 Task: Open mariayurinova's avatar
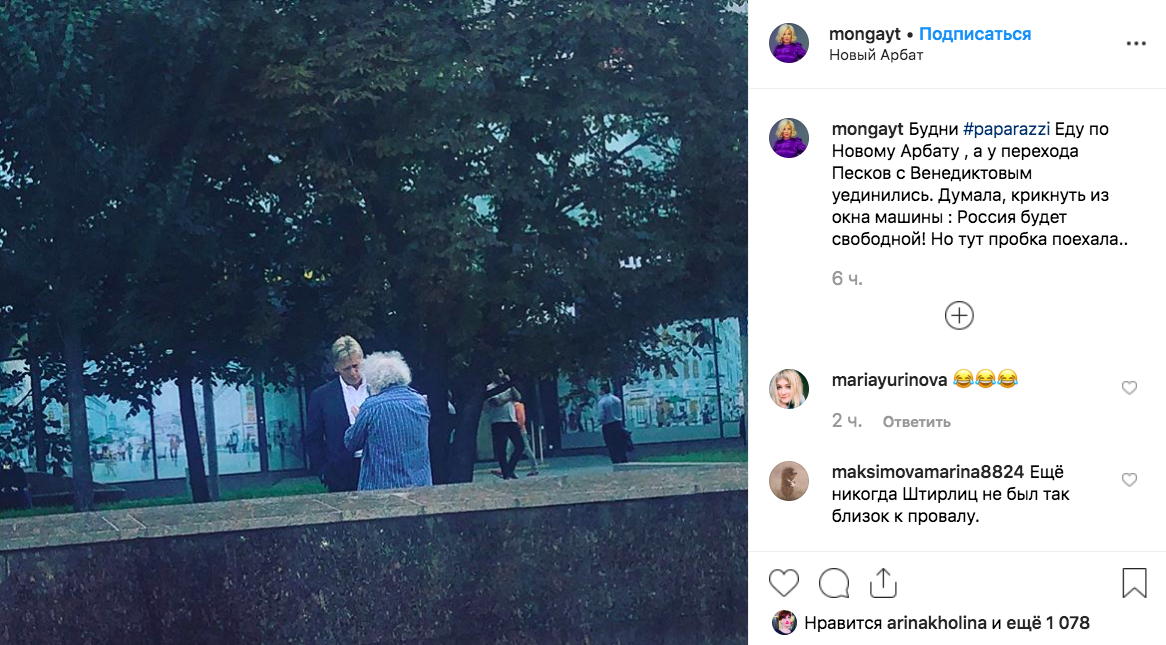coord(788,388)
